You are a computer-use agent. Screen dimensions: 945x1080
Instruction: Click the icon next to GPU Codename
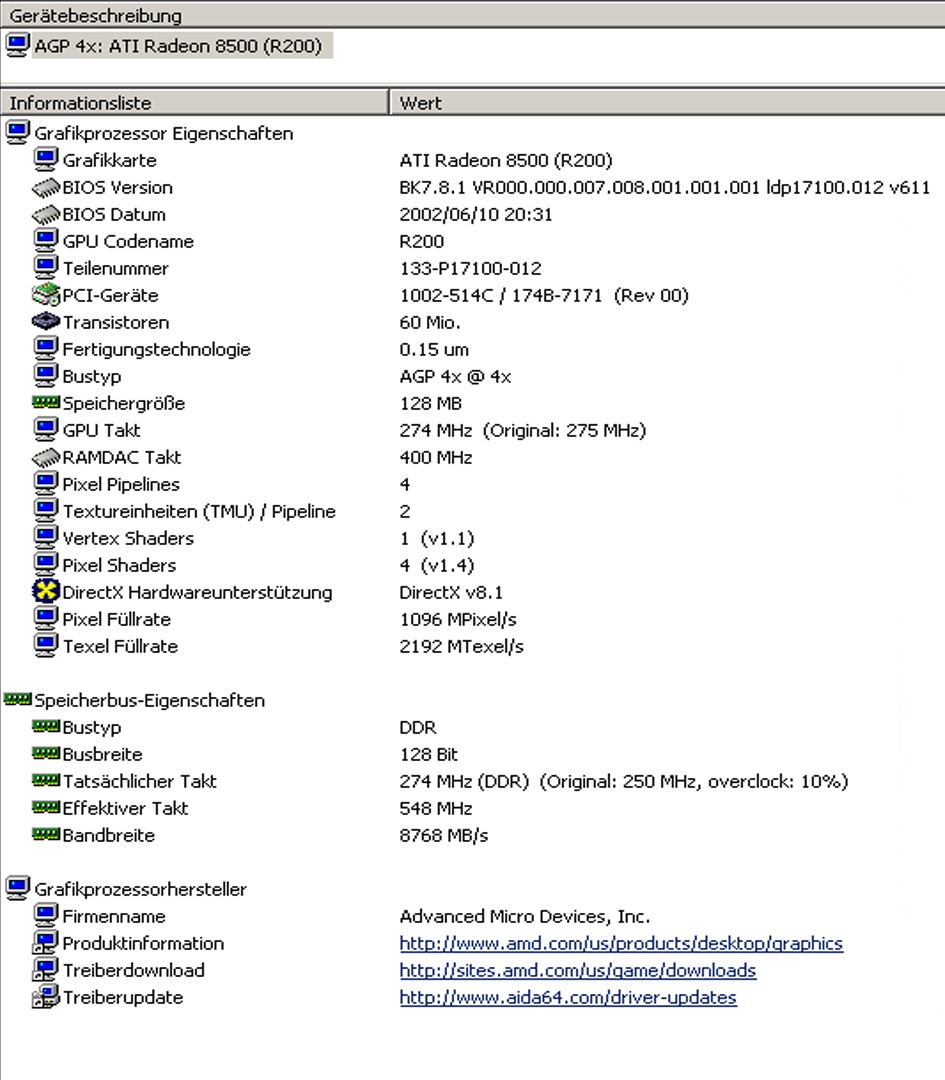45,241
